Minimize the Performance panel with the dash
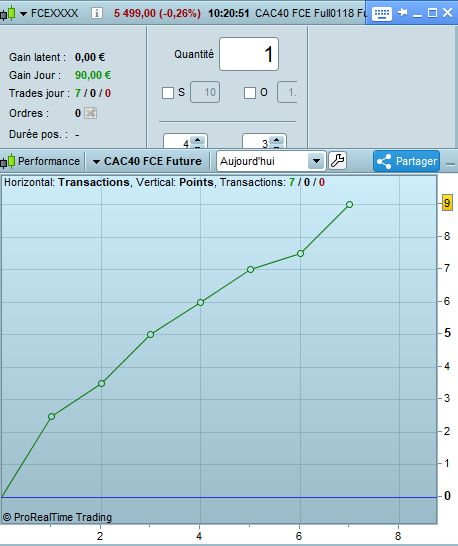The image size is (458, 546). [x=450, y=164]
